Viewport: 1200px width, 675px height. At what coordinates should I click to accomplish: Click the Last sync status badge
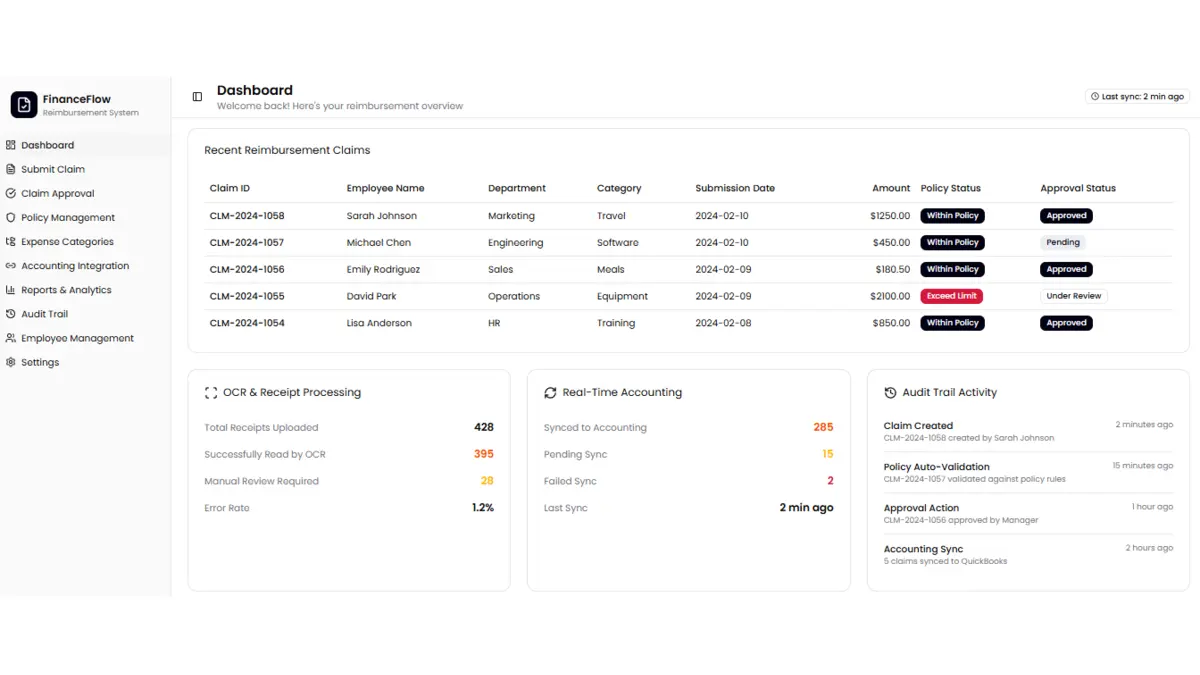[x=1137, y=97]
